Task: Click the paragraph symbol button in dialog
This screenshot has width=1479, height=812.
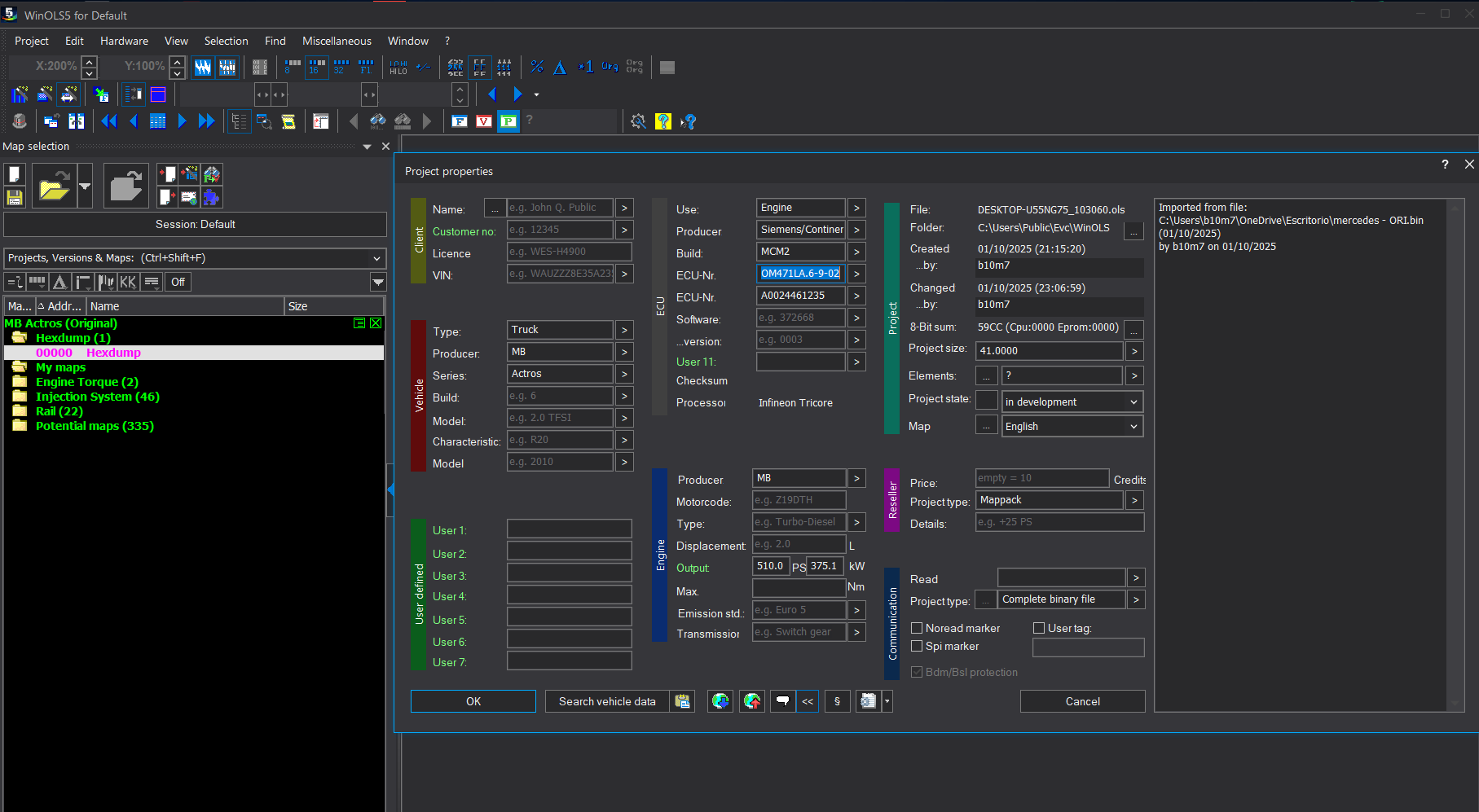Action: pyautogui.click(x=837, y=701)
